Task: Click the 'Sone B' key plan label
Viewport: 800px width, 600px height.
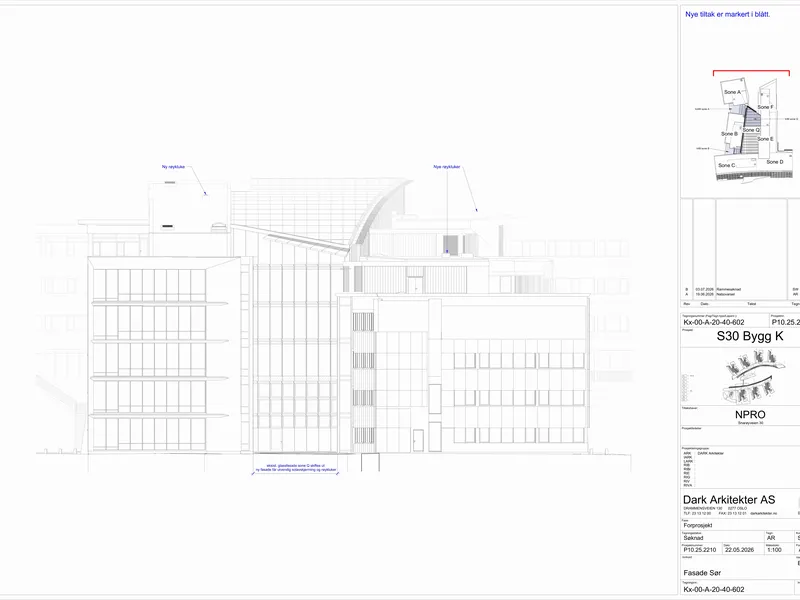Action: (x=729, y=134)
